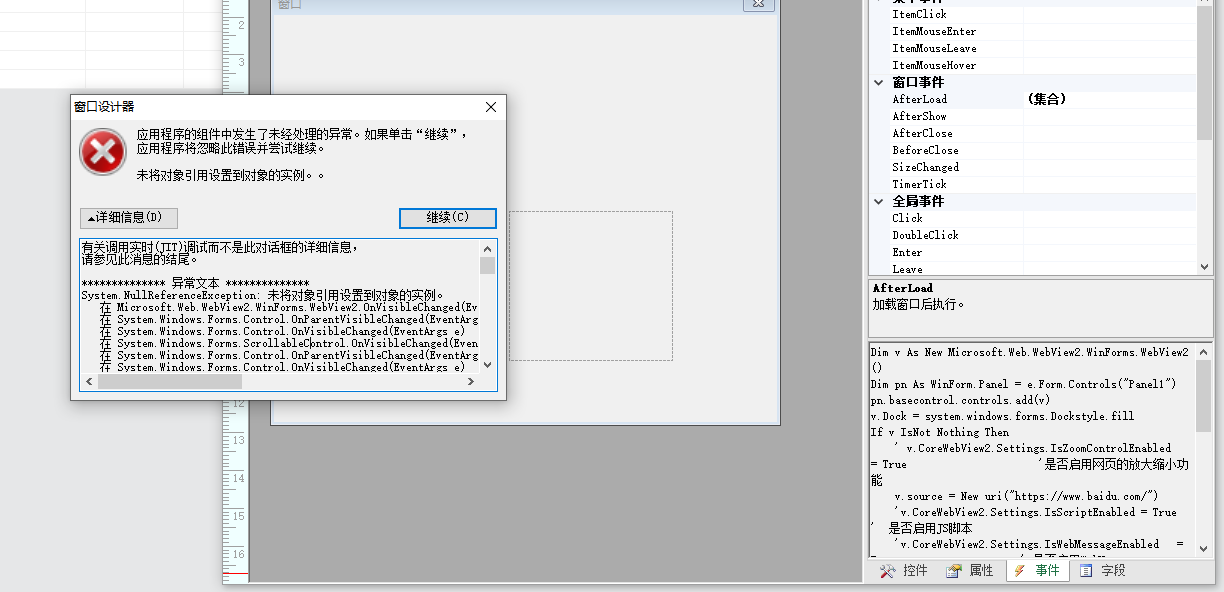
Task: Collapse the 全局事件 category
Action: [x=879, y=202]
